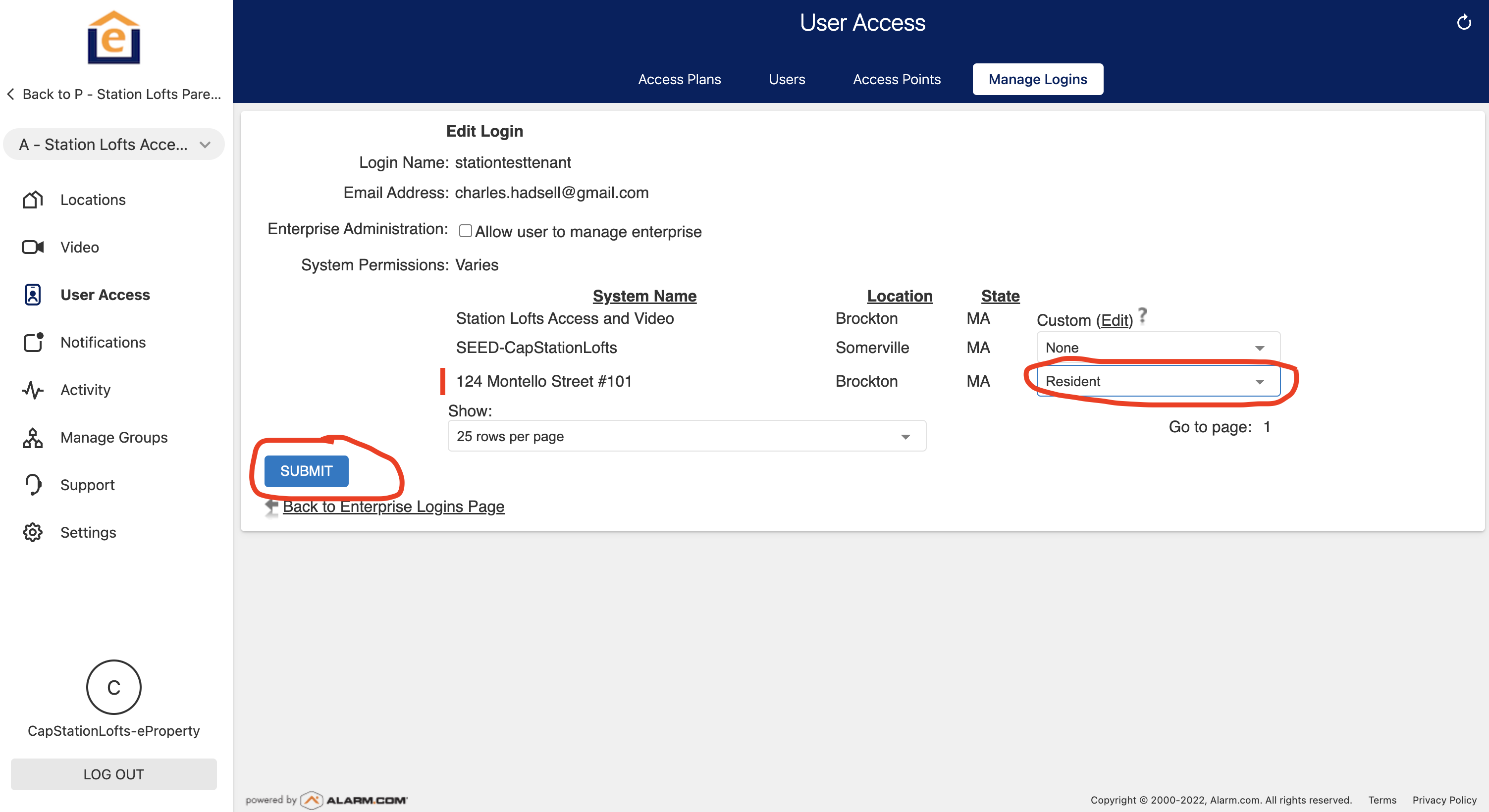Click the Support headset icon
Screen dimensions: 1489x812
coord(33,484)
